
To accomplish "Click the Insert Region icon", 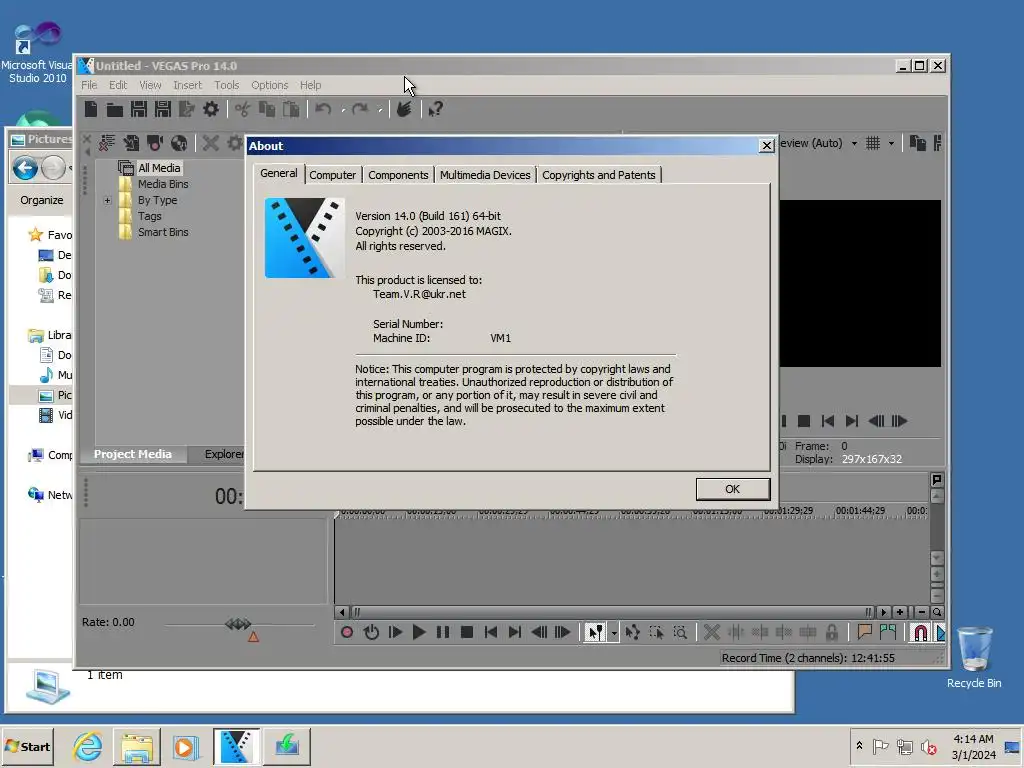I will tap(888, 632).
